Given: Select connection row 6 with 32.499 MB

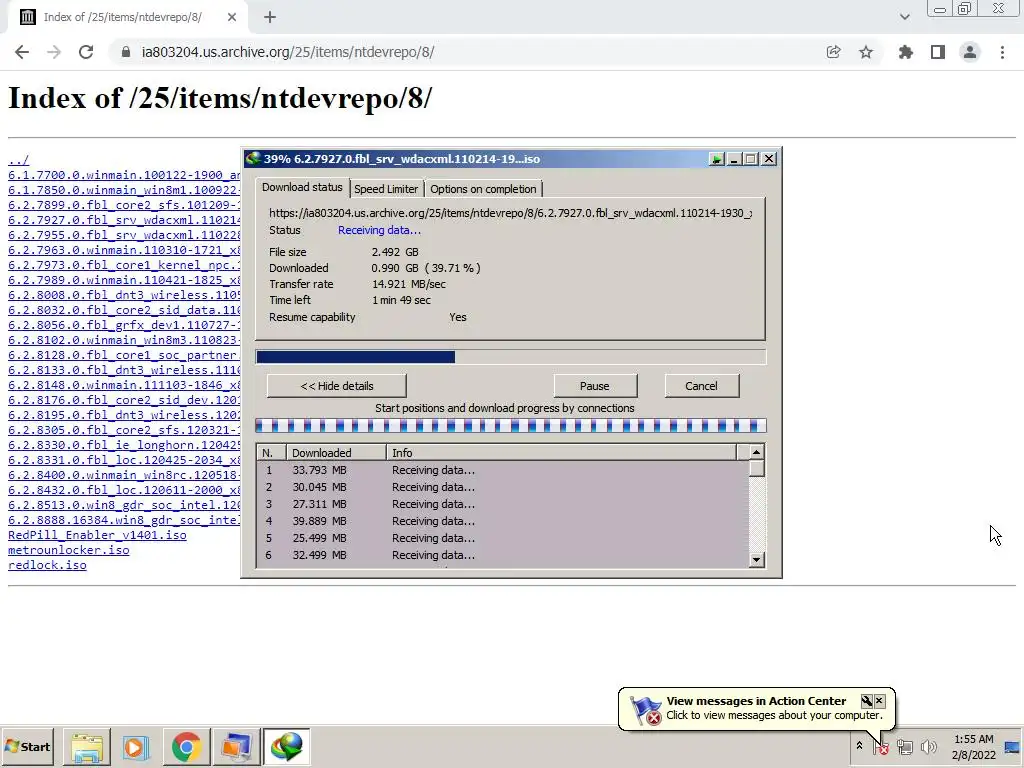Looking at the screenshot, I should pos(503,555).
